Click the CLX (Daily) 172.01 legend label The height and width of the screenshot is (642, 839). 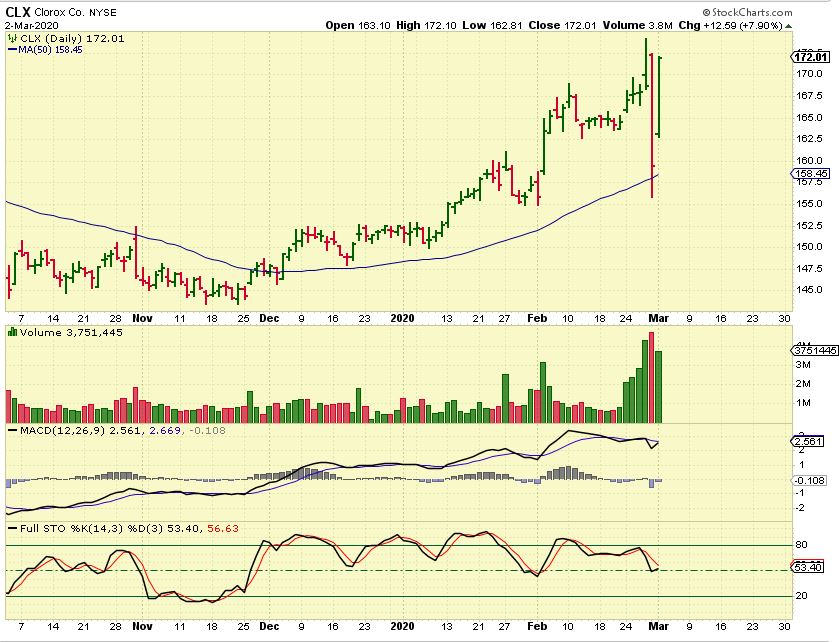click(x=72, y=39)
